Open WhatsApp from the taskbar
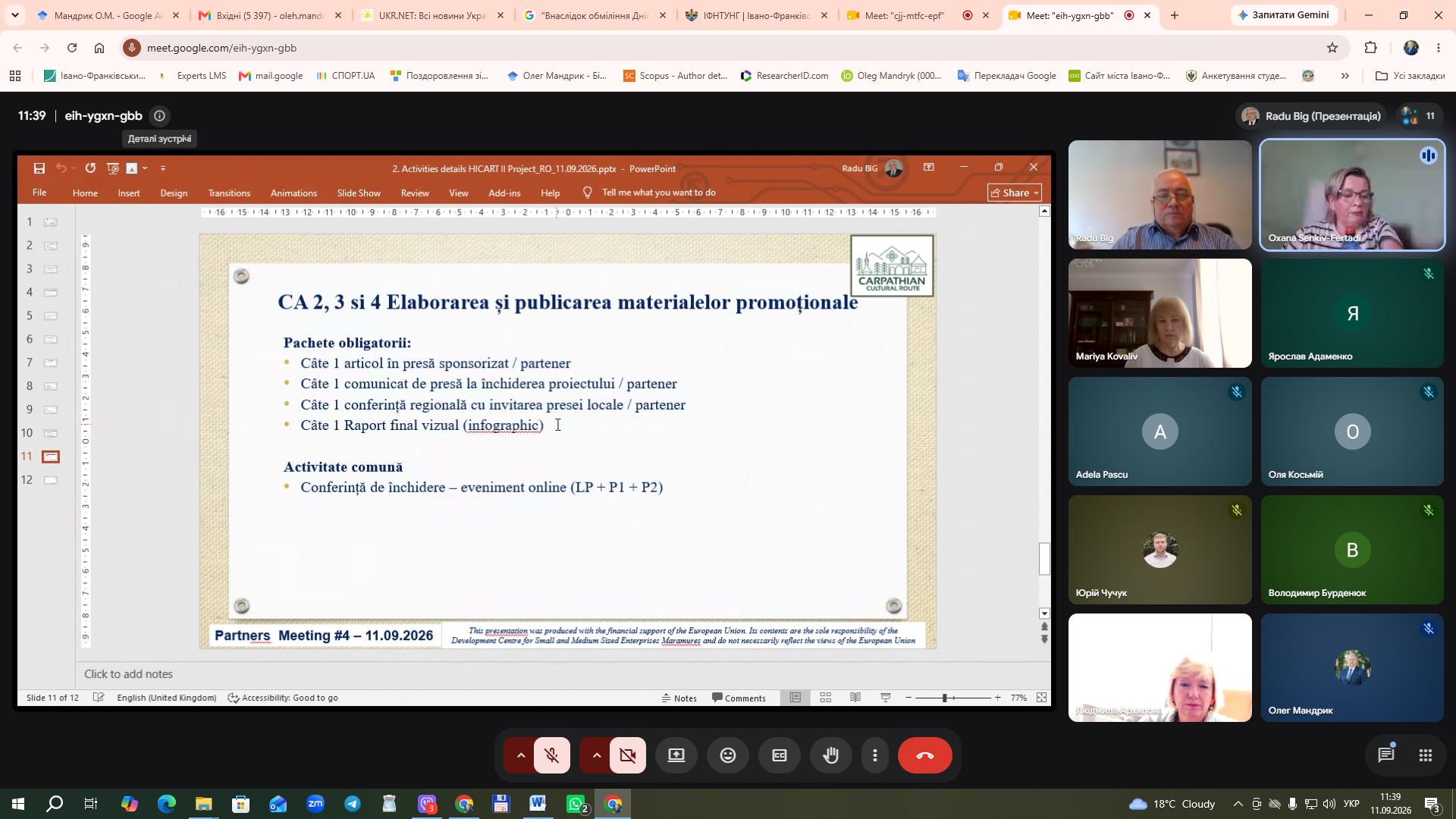 pos(576,804)
